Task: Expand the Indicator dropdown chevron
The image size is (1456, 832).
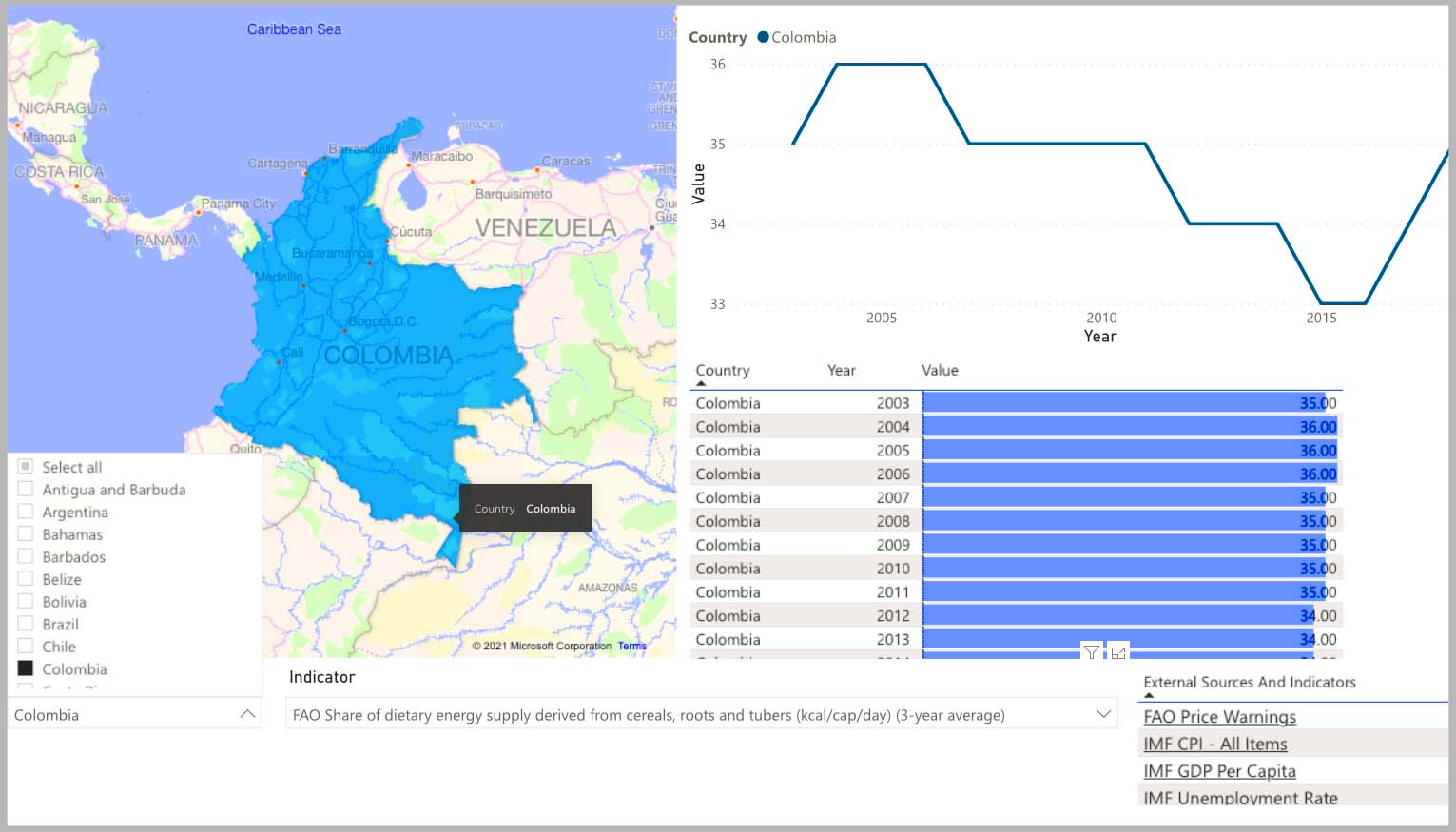Action: tap(1103, 714)
